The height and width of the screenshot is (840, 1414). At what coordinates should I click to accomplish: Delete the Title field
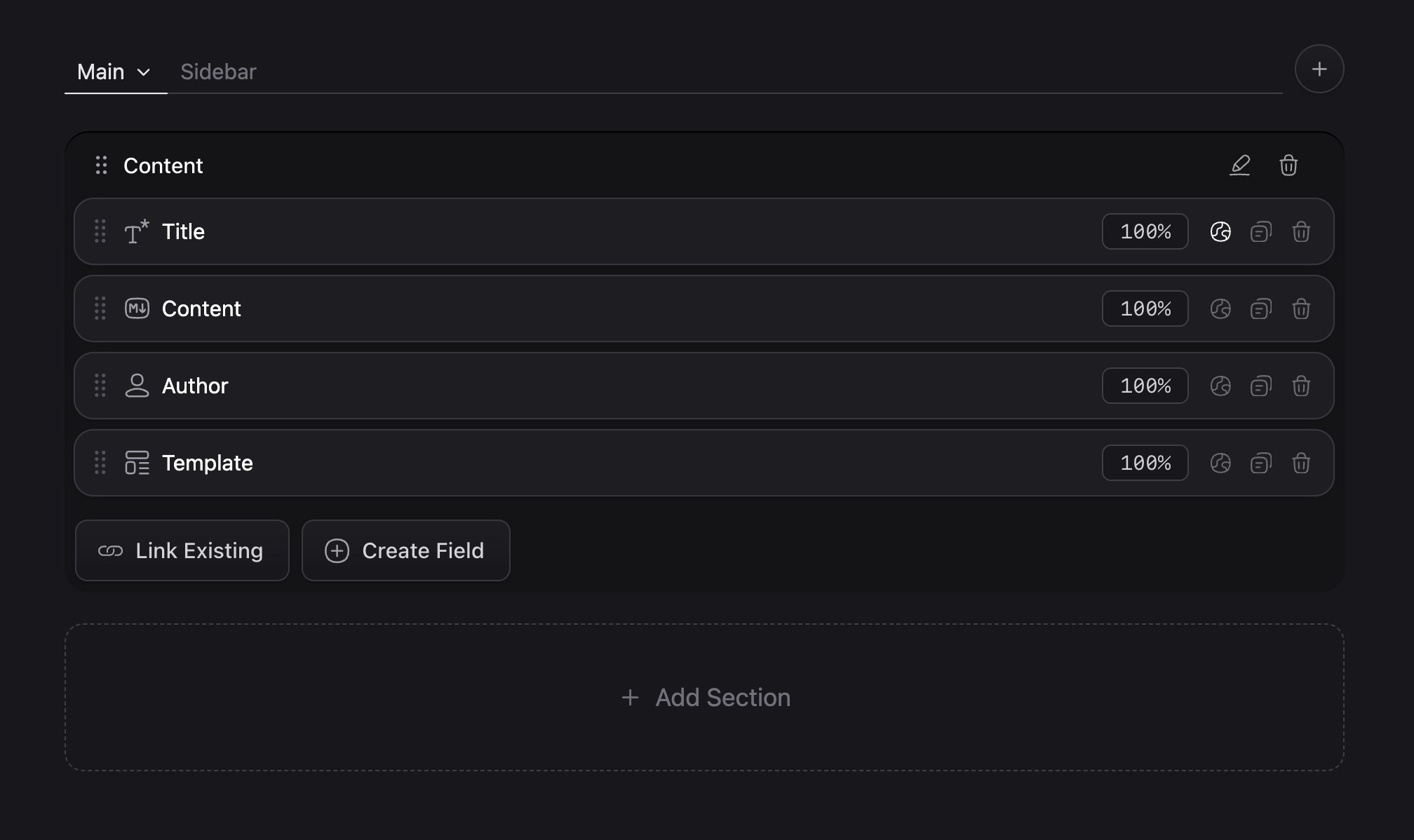[x=1301, y=231]
